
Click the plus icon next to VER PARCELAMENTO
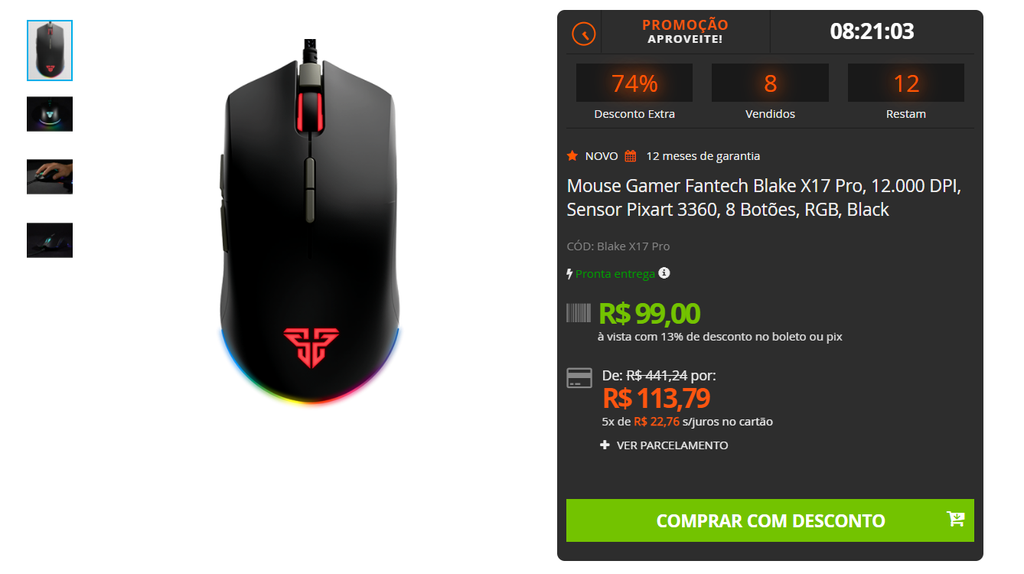click(605, 445)
